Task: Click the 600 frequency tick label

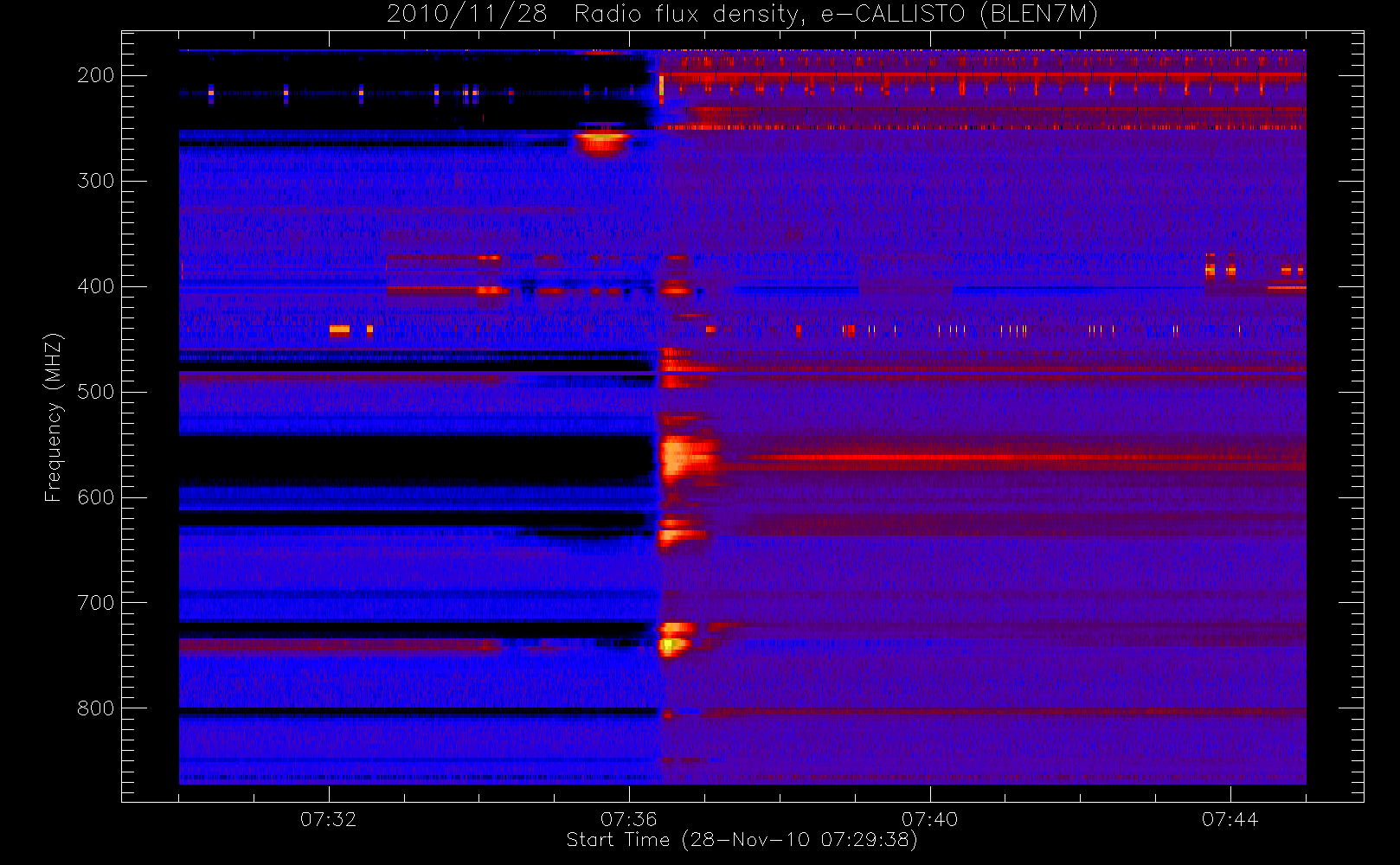Action: tap(95, 497)
